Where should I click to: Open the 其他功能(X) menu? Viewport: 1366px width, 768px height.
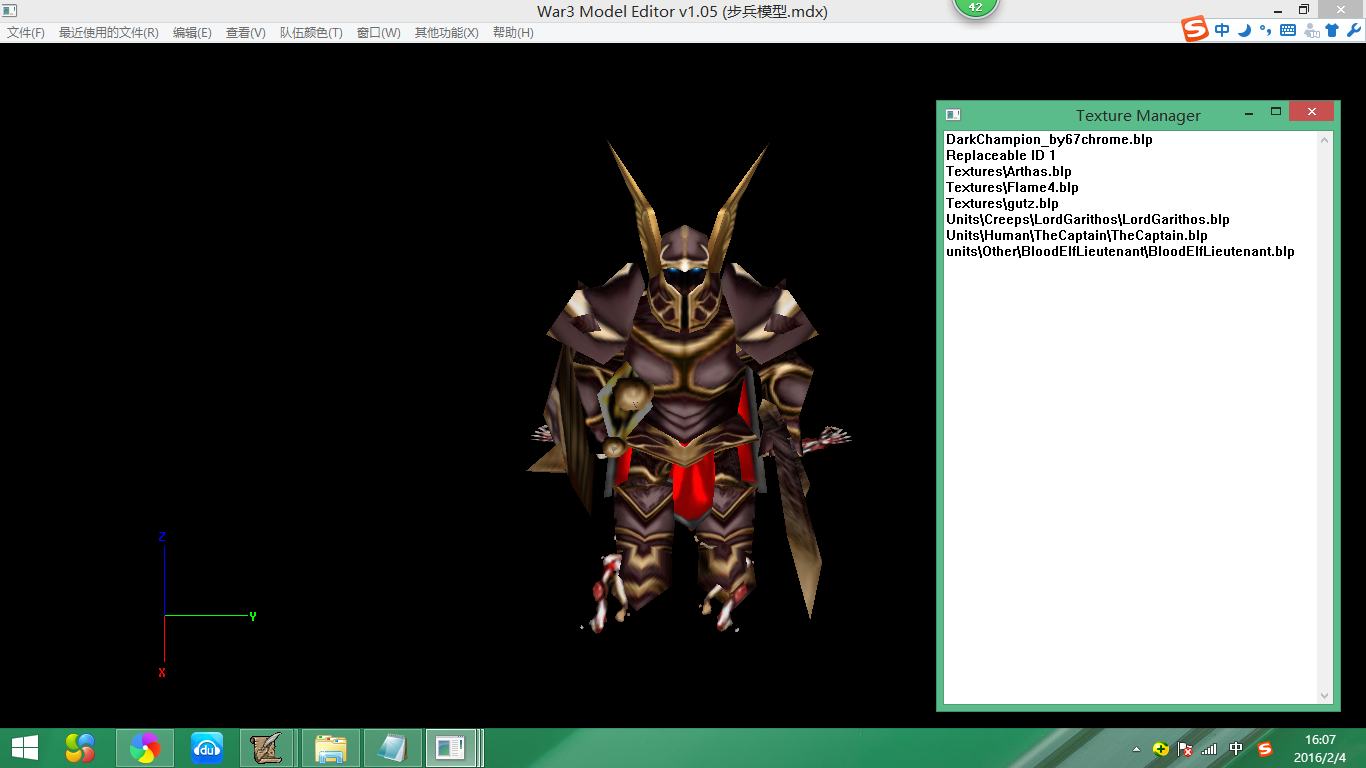click(x=446, y=33)
